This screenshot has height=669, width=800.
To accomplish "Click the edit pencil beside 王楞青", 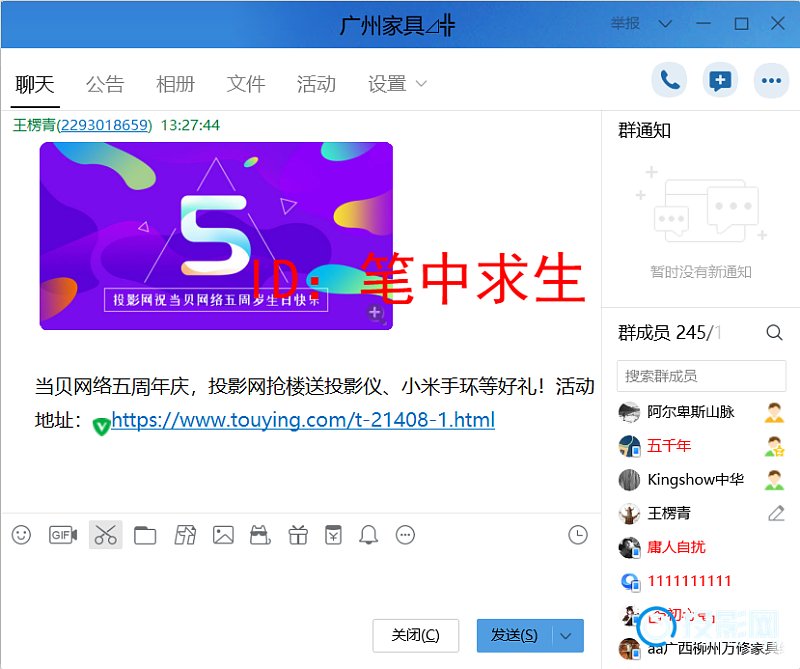I will point(776,513).
